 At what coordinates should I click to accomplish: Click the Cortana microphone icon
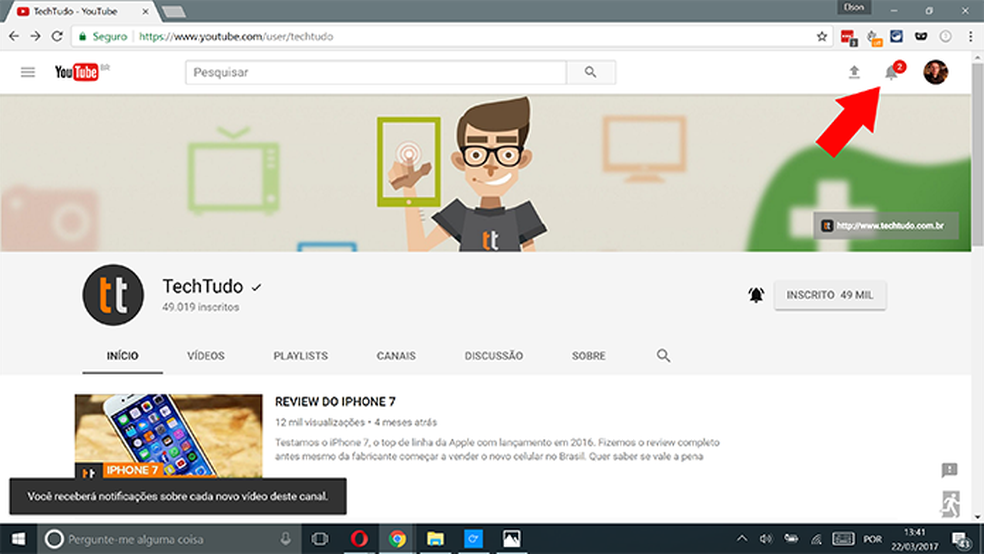coord(286,539)
